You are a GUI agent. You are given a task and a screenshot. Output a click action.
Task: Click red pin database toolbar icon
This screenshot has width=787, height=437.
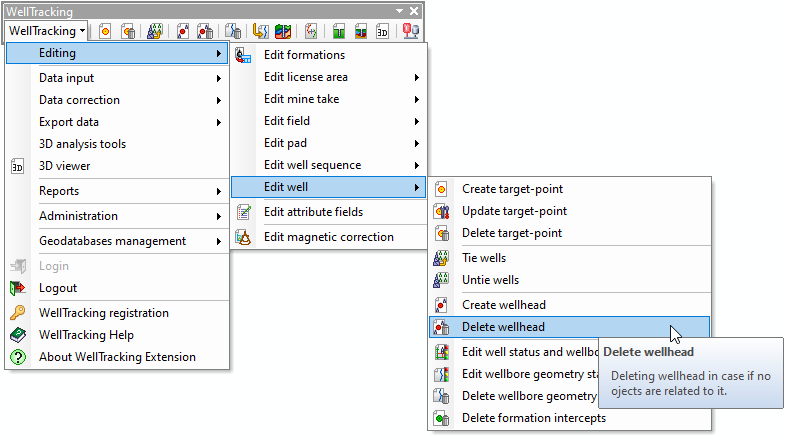point(411,32)
